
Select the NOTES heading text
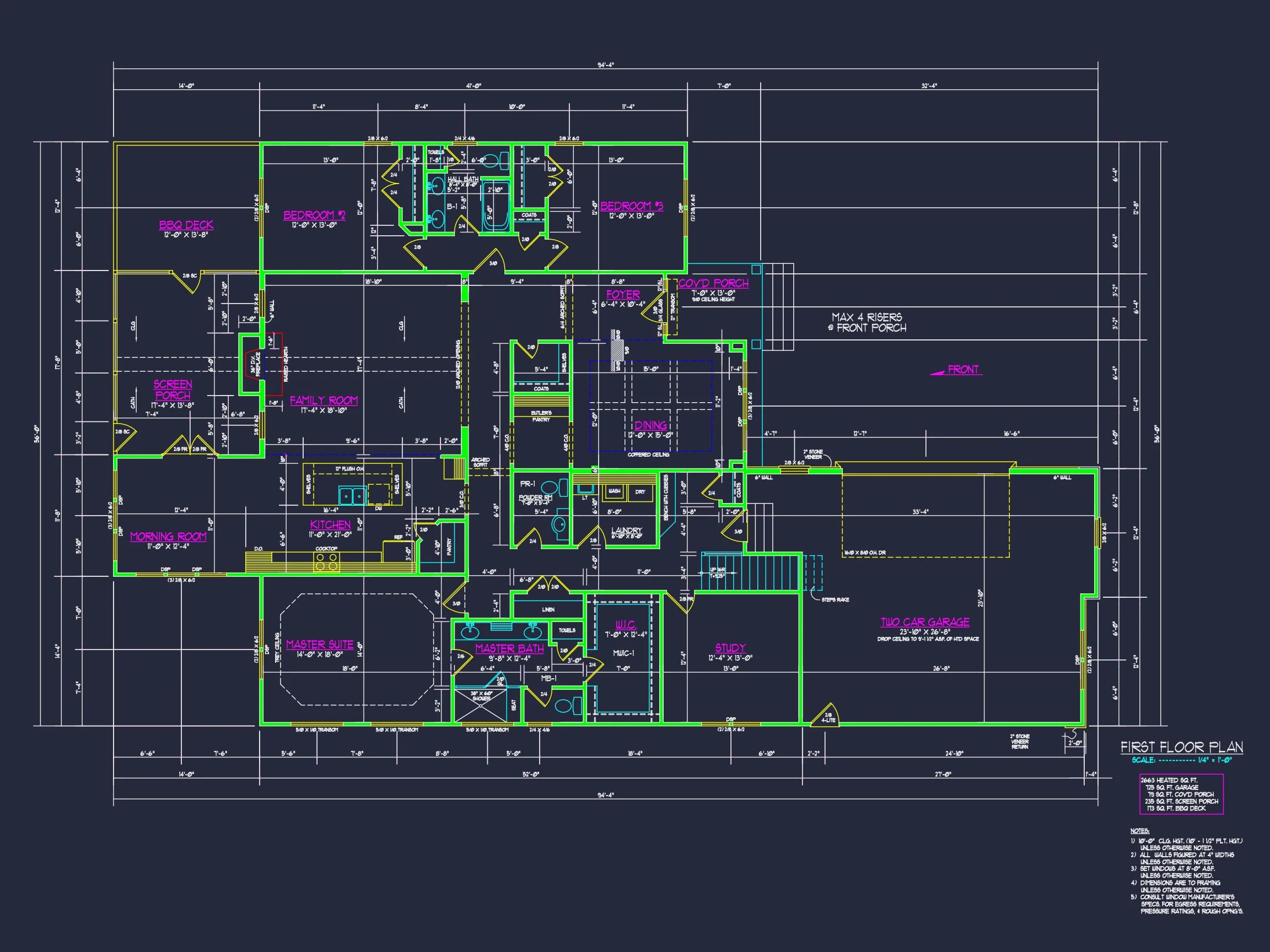point(1140,831)
